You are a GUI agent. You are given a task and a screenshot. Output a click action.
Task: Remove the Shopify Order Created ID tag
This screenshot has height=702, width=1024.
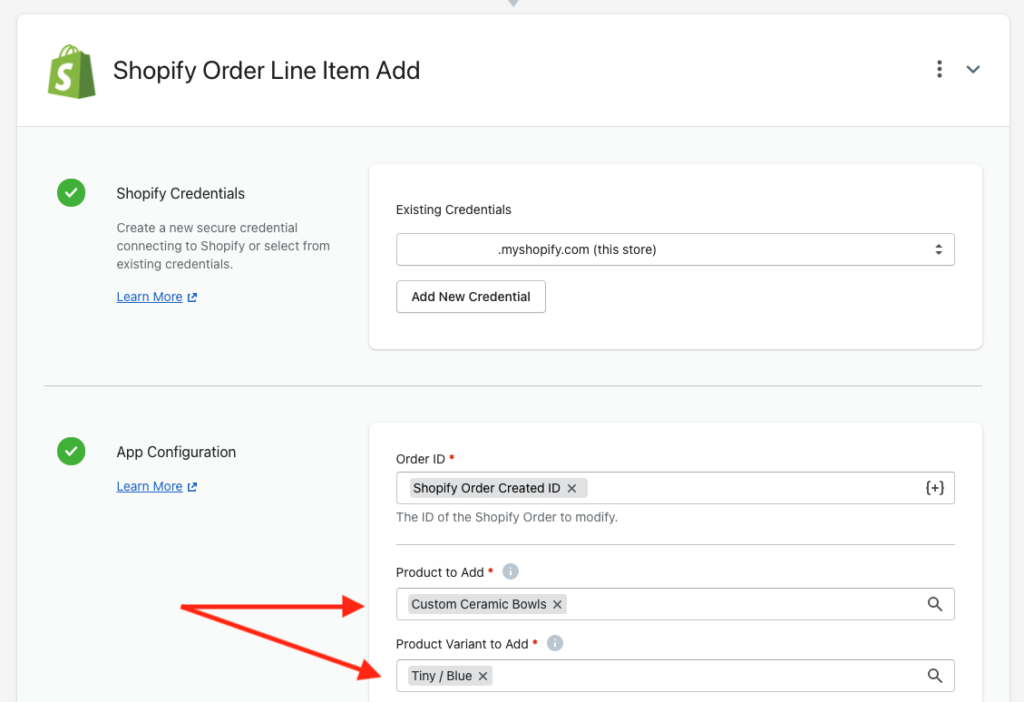click(x=572, y=488)
